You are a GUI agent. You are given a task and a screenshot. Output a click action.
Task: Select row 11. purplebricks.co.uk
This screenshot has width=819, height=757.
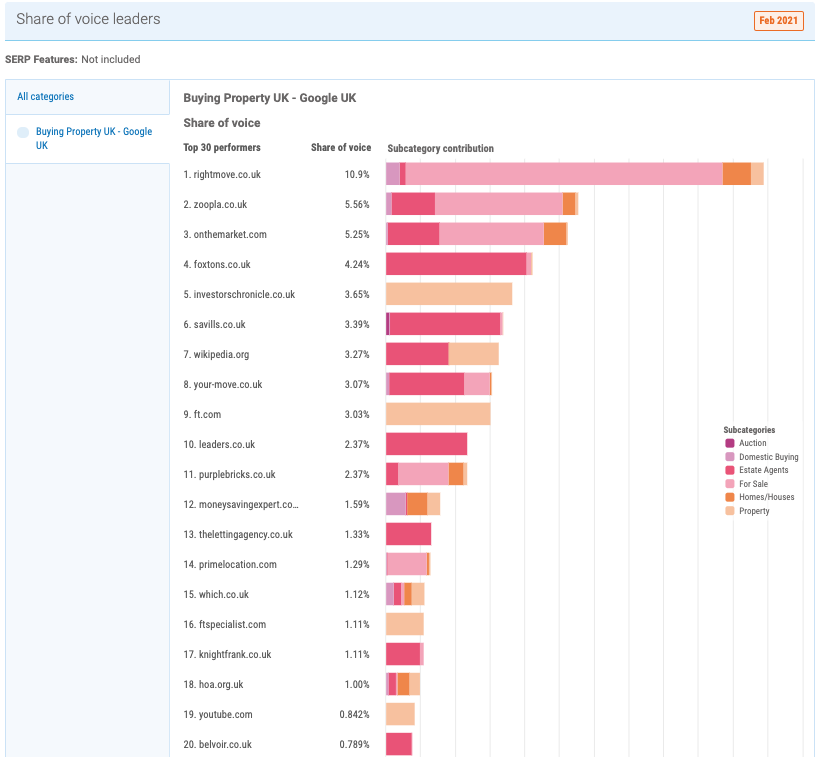[x=229, y=474]
